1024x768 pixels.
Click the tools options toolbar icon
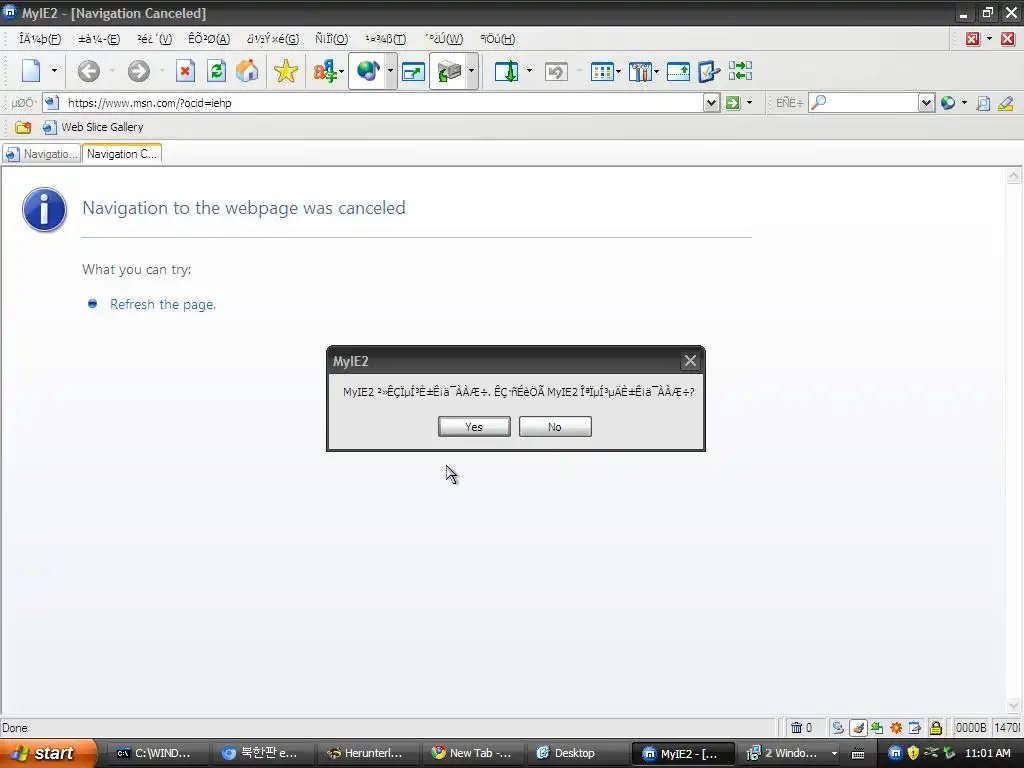pos(640,71)
